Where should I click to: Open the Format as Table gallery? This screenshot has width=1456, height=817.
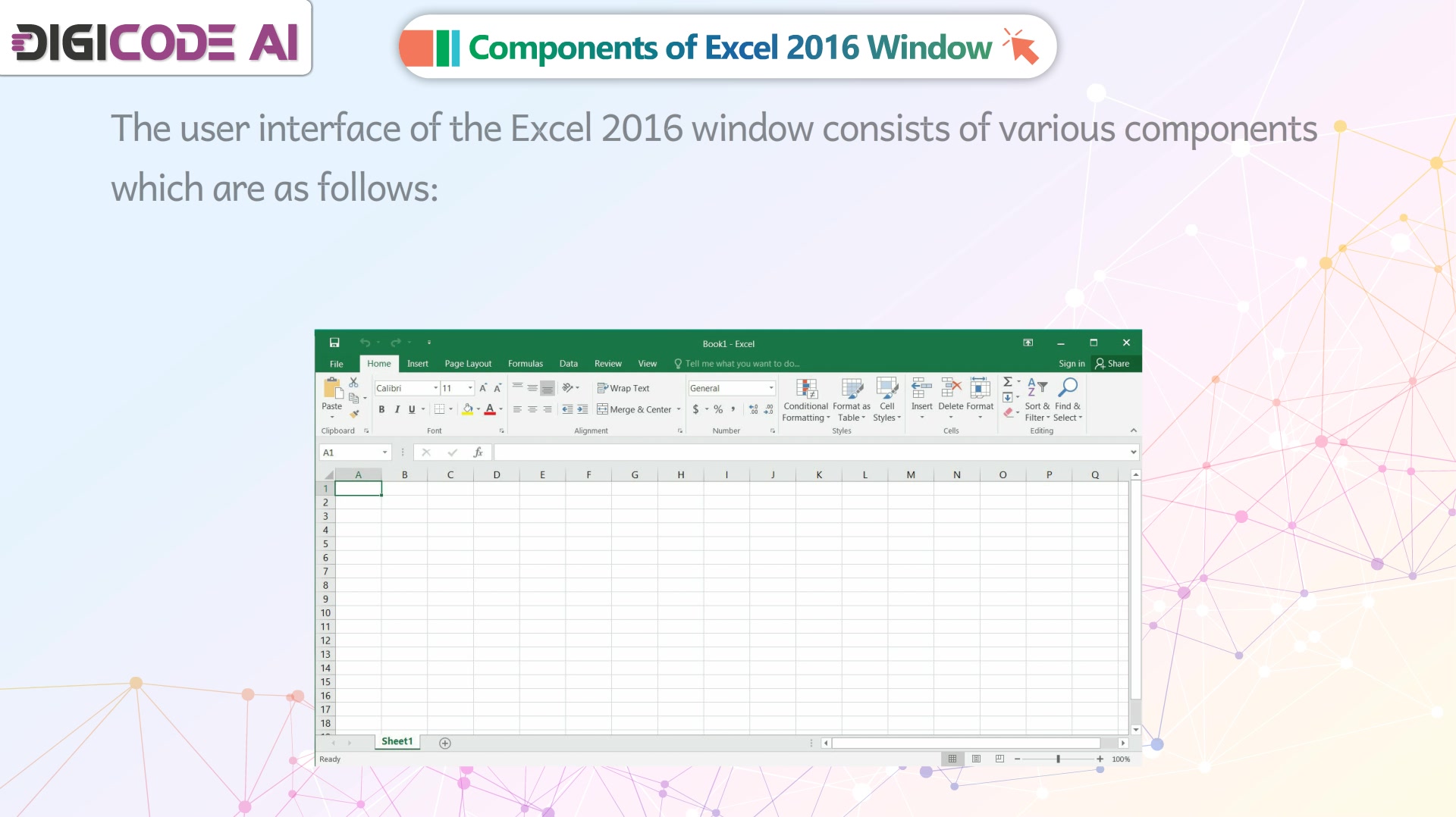pyautogui.click(x=852, y=400)
